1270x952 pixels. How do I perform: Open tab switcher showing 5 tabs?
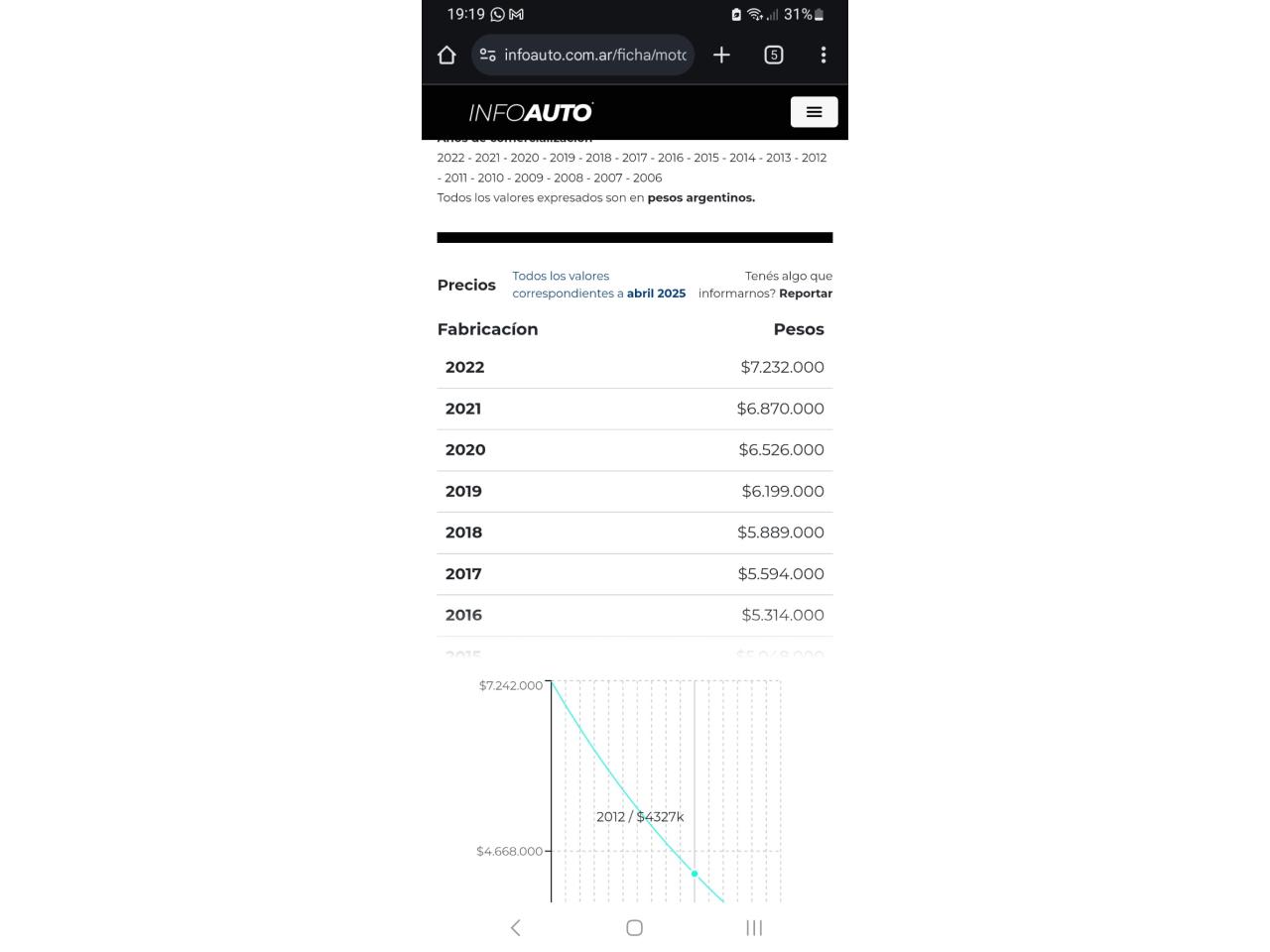click(x=774, y=55)
